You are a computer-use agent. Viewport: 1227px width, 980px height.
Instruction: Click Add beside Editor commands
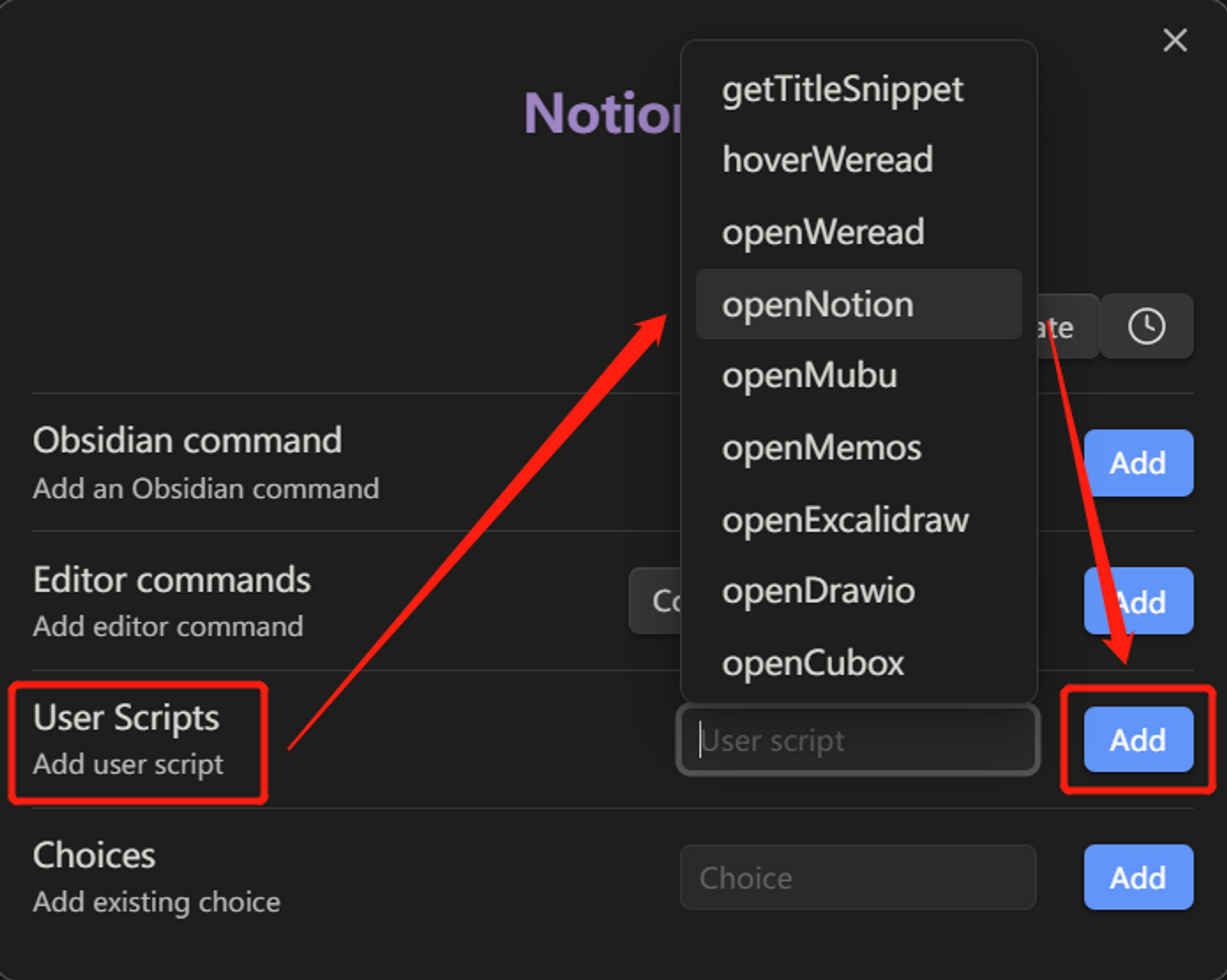pyautogui.click(x=1137, y=601)
